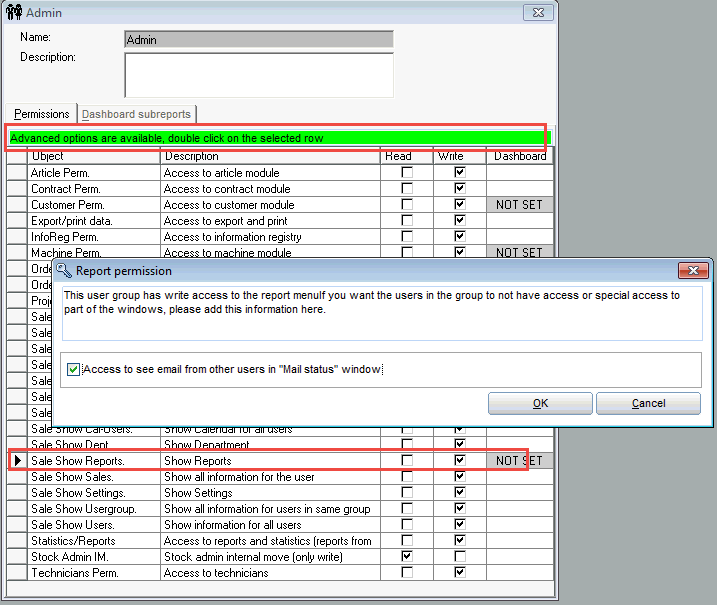Click into the Description text box
717x605 pixels.
[258, 75]
